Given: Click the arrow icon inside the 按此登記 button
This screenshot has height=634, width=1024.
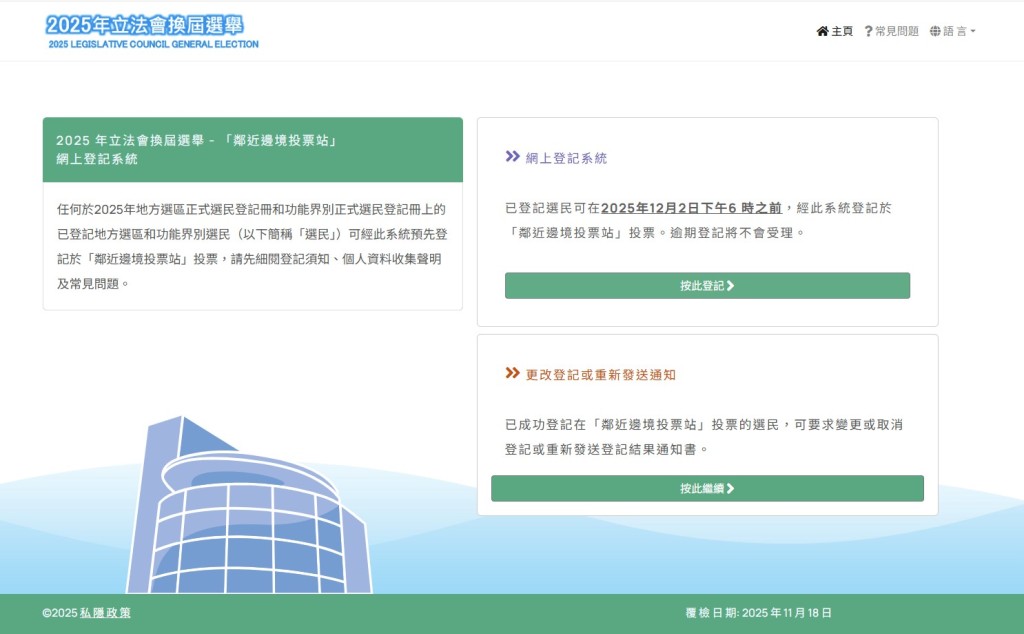Looking at the screenshot, I should pos(729,285).
